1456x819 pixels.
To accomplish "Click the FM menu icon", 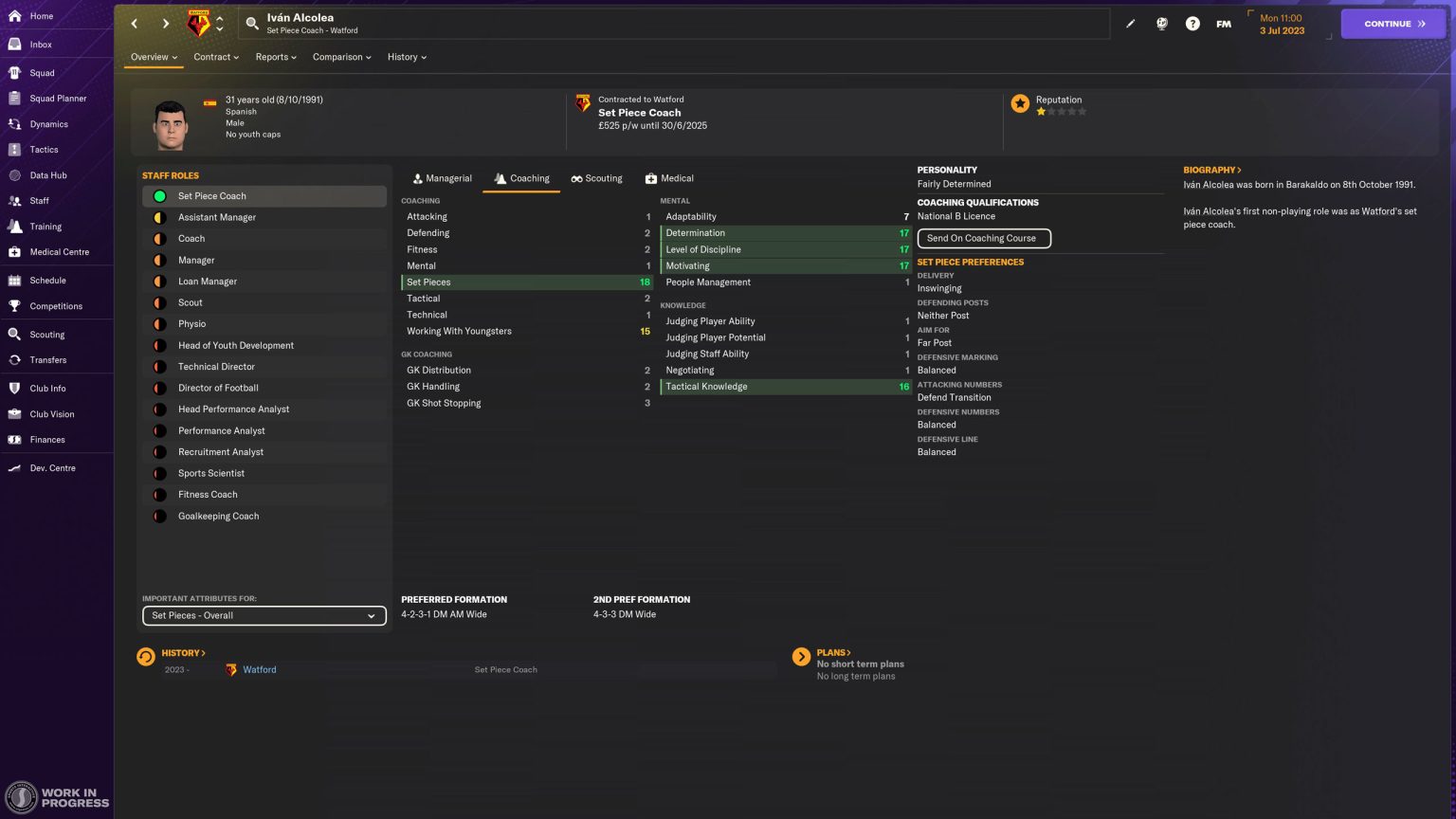I will point(1224,24).
